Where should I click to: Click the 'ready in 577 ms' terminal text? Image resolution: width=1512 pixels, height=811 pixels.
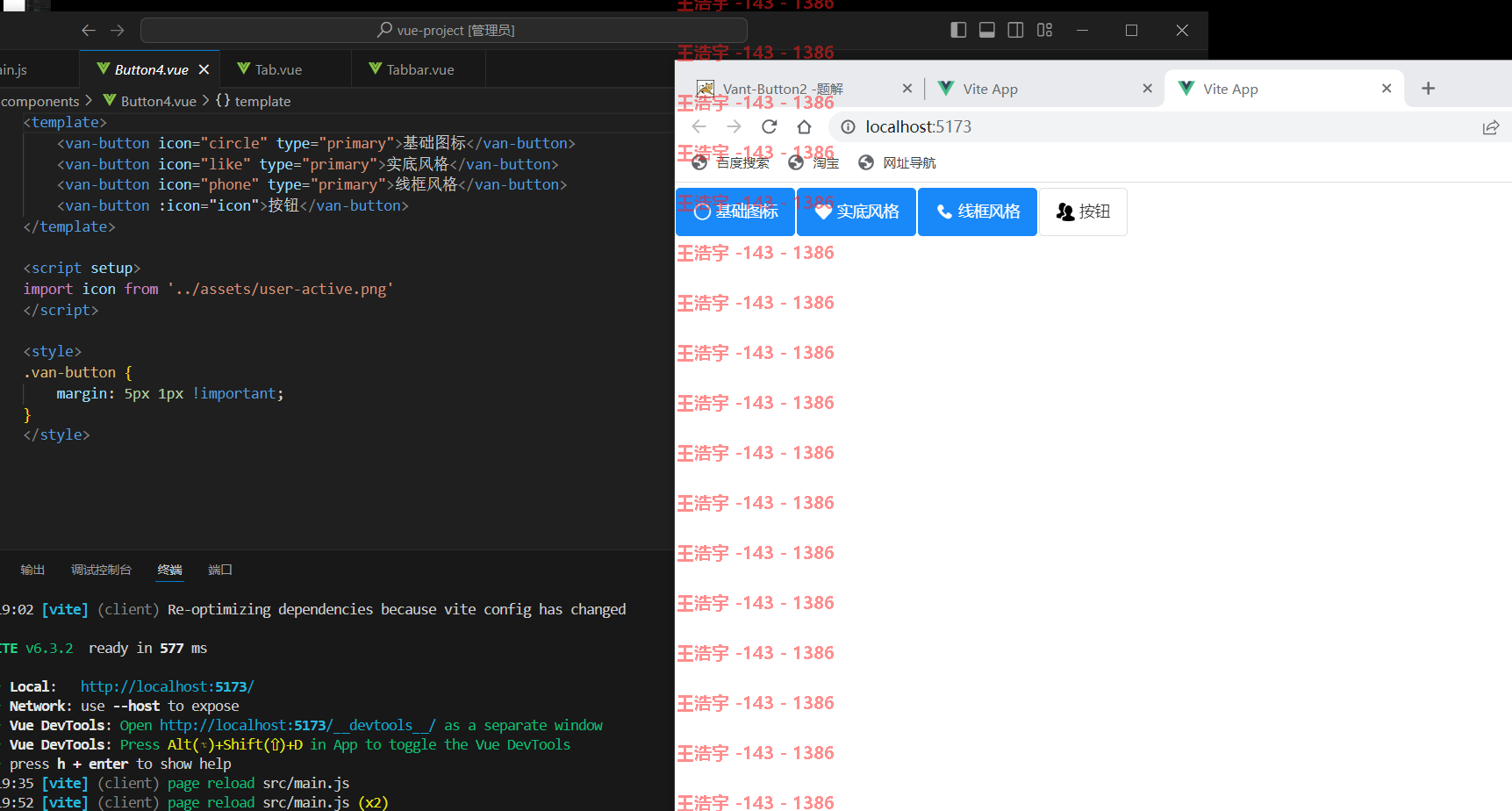coord(147,648)
